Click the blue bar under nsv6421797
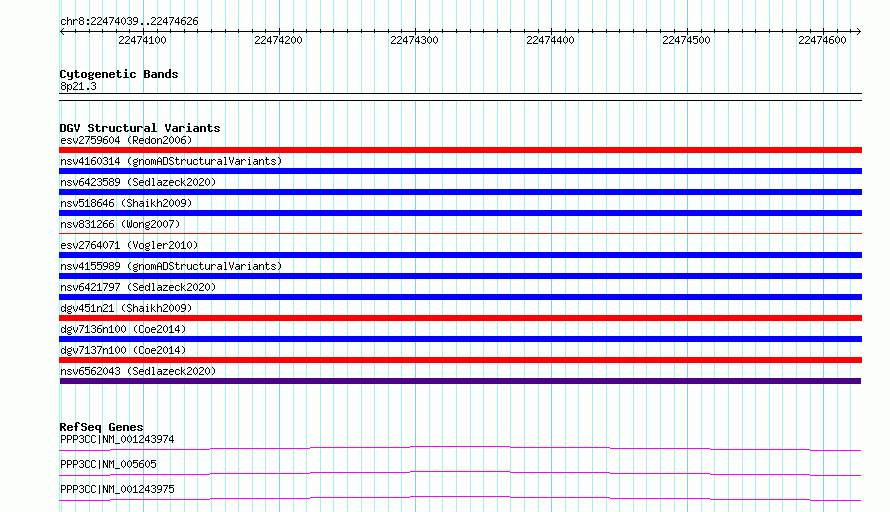 click(x=460, y=297)
